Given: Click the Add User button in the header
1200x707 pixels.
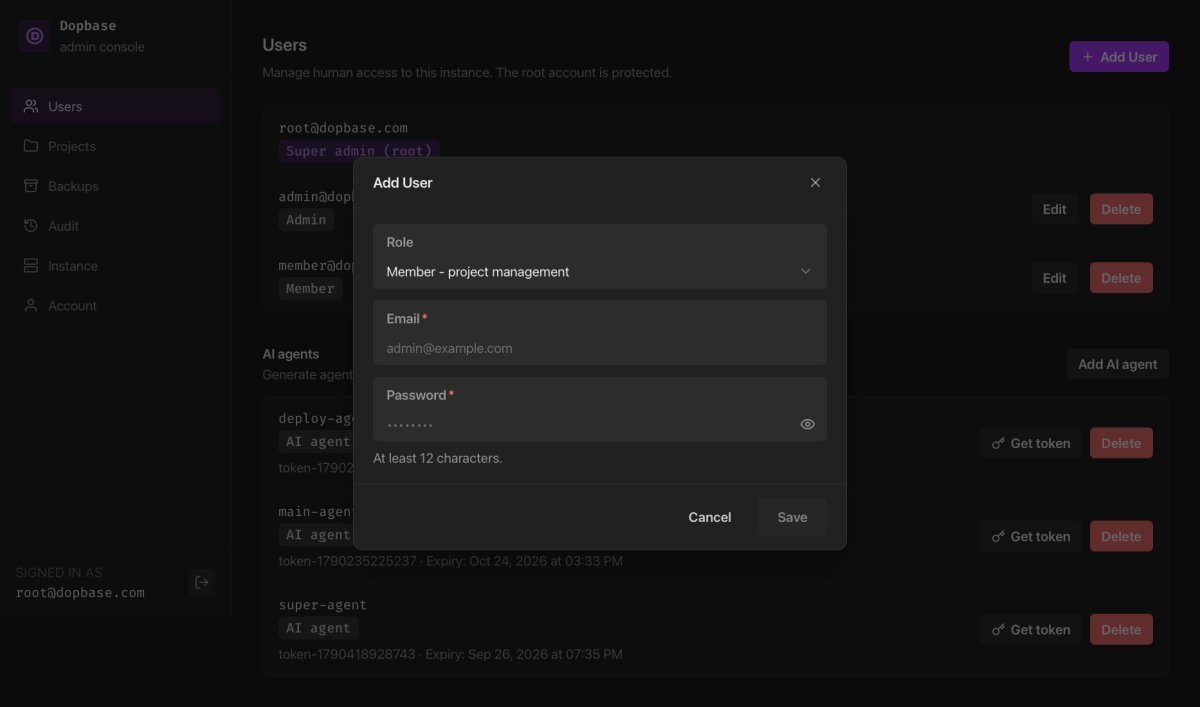Looking at the screenshot, I should (x=1119, y=57).
